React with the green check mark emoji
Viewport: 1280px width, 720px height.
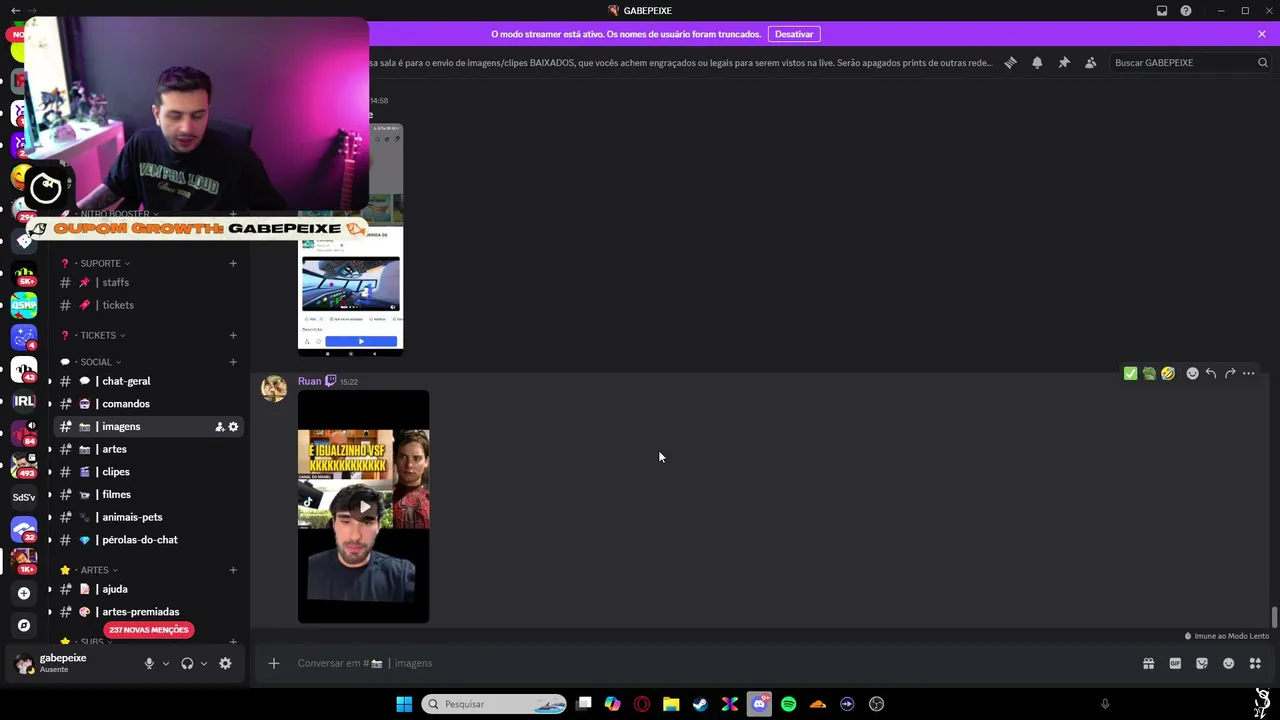[1130, 373]
